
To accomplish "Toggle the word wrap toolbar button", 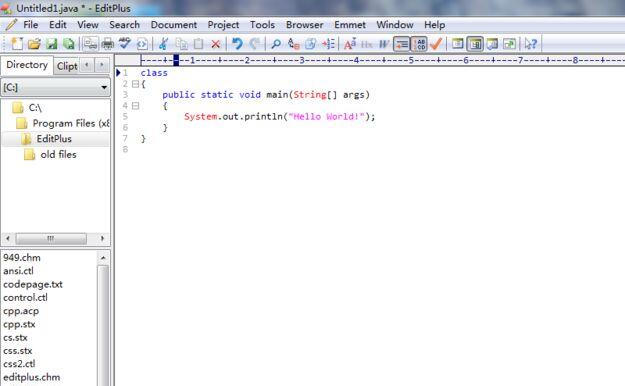I will 402,43.
